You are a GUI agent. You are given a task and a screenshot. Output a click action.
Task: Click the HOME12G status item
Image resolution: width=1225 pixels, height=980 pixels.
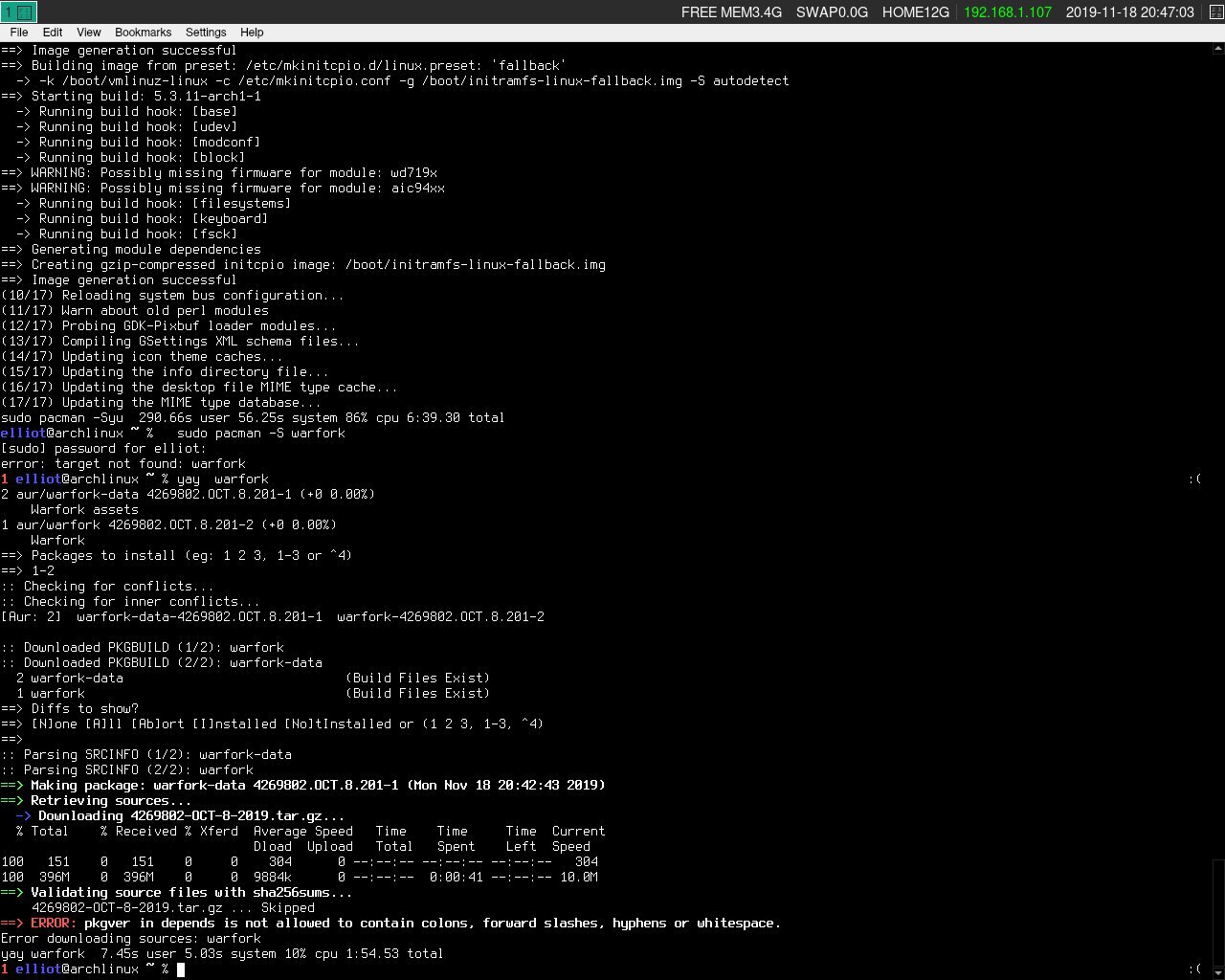(915, 12)
